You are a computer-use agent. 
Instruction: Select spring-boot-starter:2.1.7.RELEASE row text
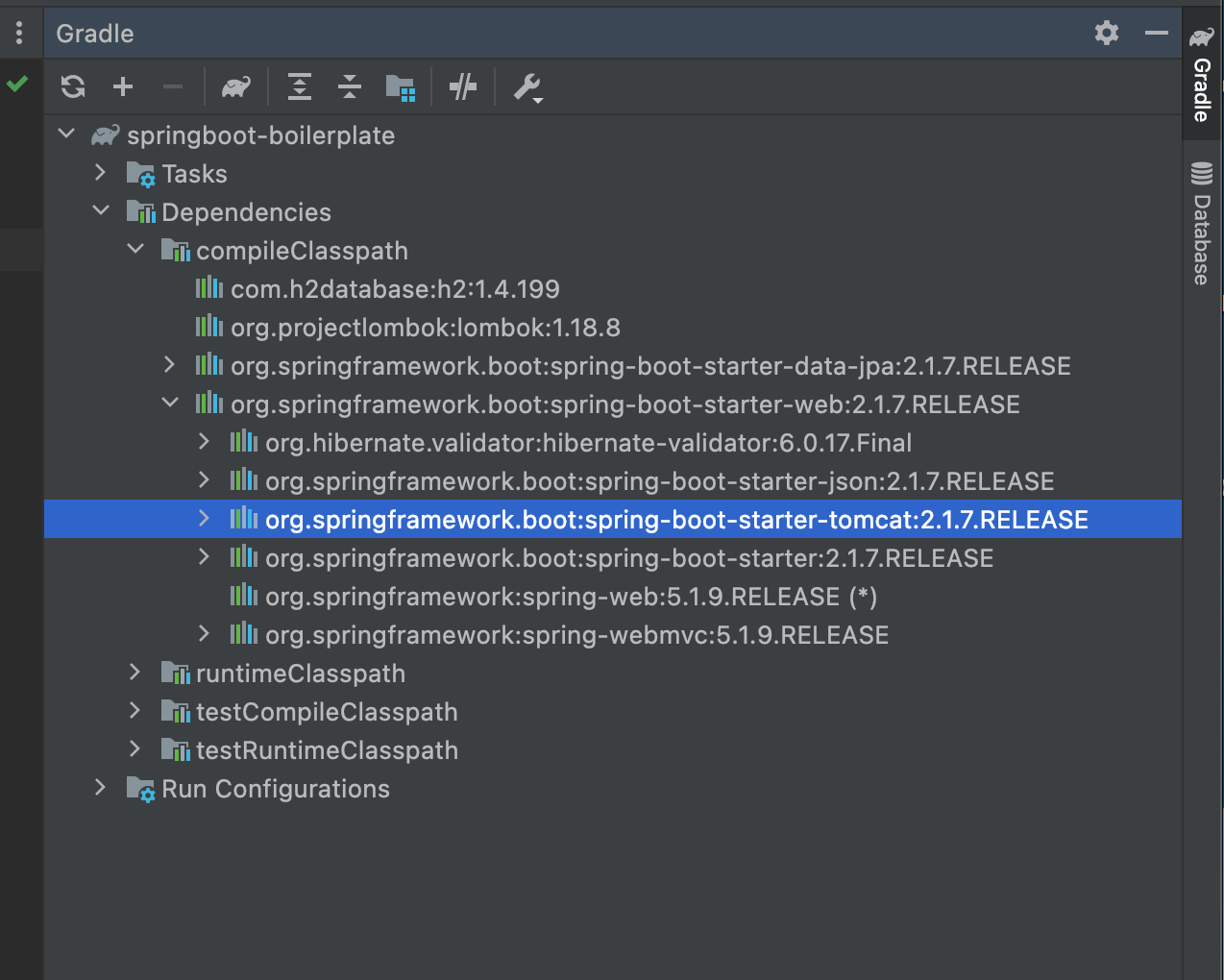point(629,558)
